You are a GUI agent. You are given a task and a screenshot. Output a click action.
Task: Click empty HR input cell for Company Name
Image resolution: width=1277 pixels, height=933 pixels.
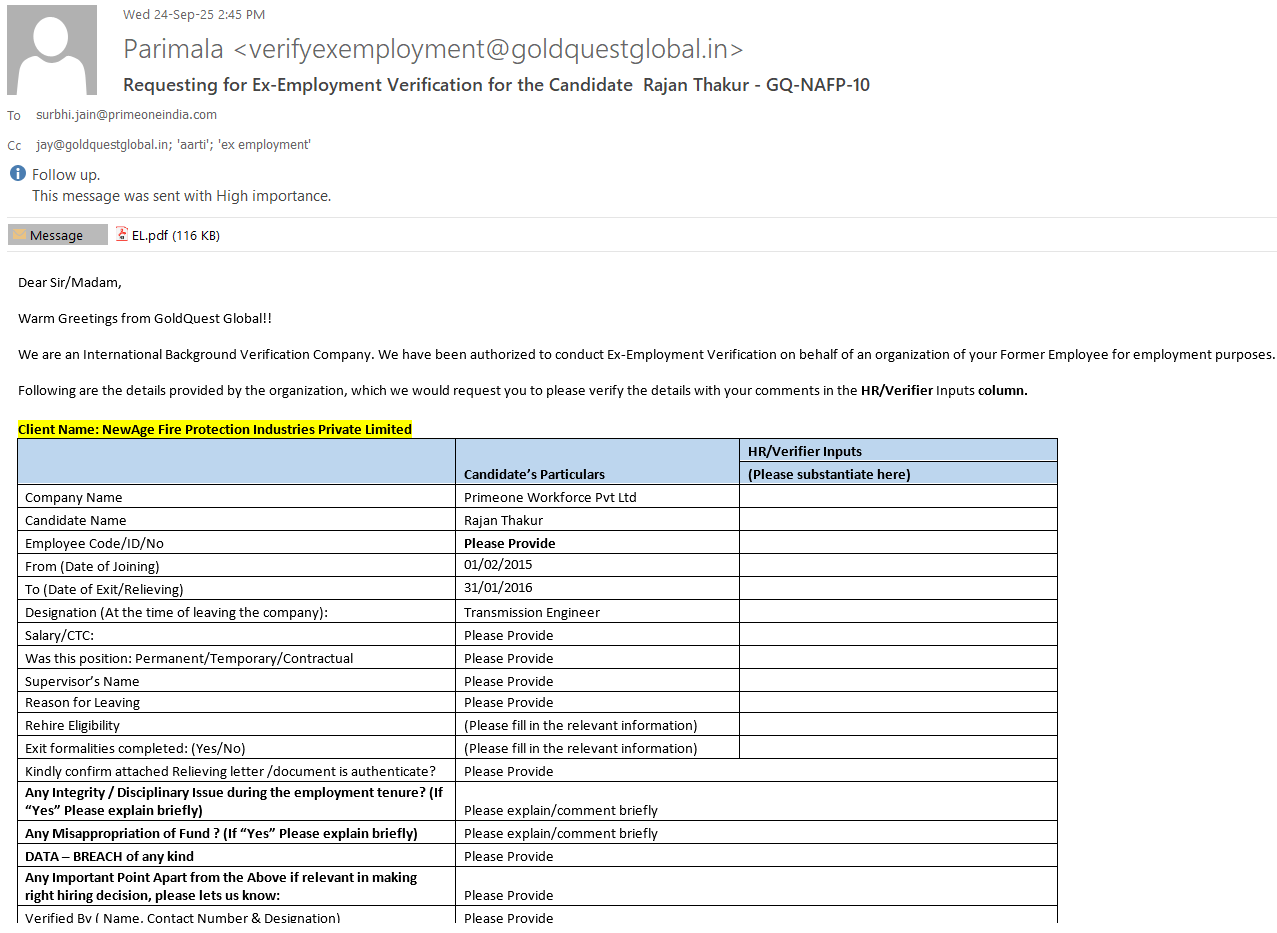tap(898, 496)
